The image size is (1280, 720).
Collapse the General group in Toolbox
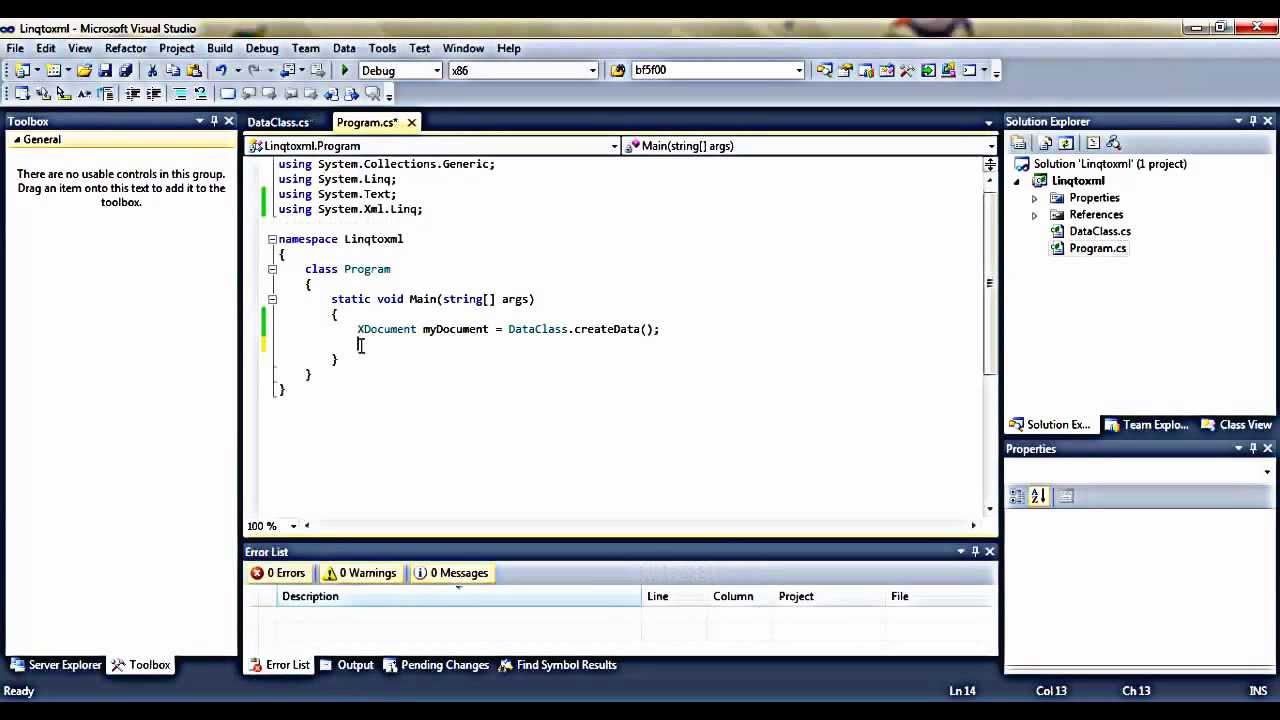(17, 140)
